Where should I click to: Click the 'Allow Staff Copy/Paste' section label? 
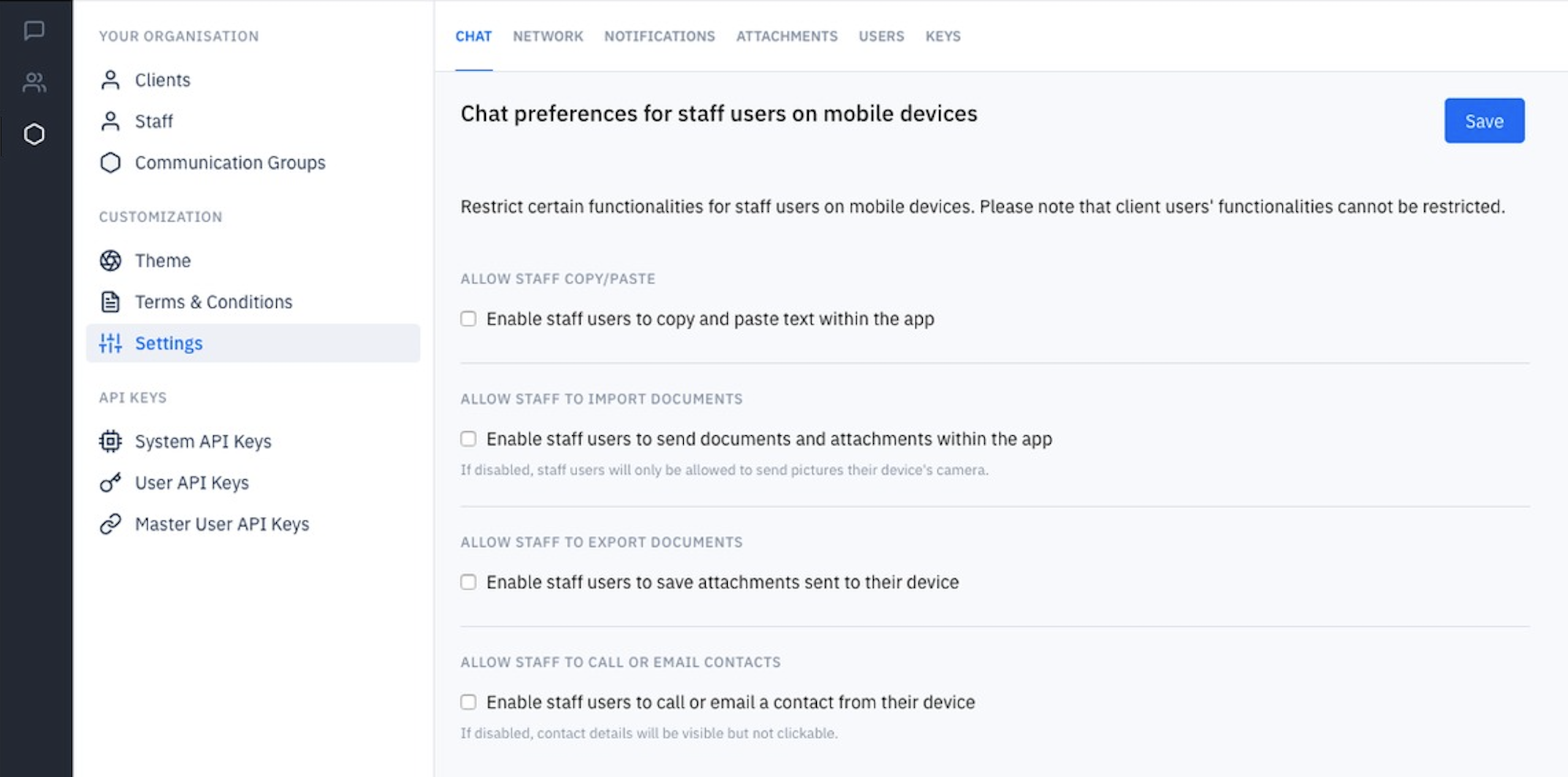pos(557,279)
